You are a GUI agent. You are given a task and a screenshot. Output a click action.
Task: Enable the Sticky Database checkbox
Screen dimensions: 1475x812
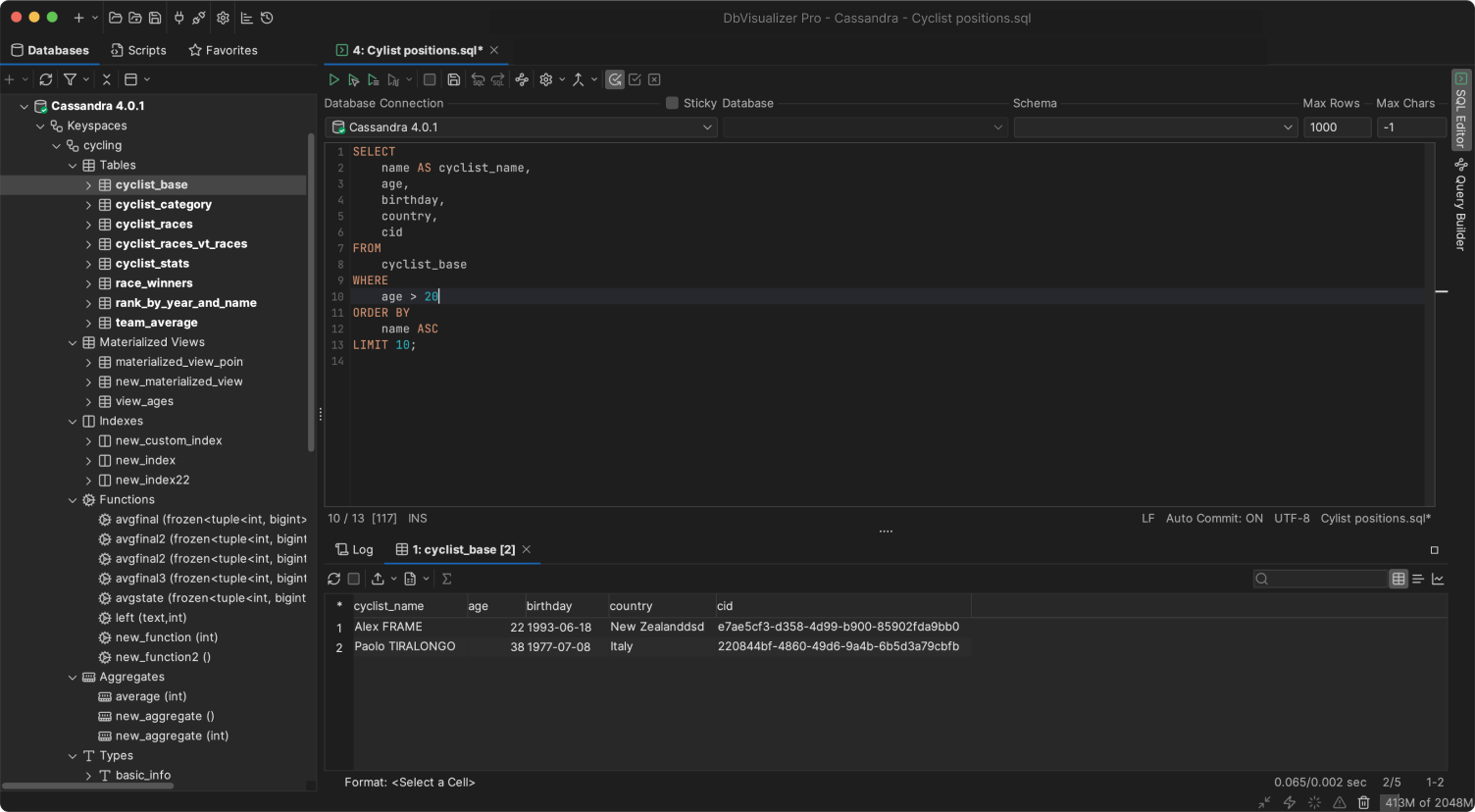[672, 103]
